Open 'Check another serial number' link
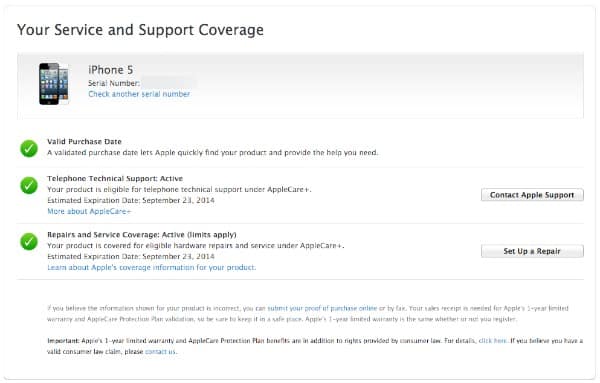The width and height of the screenshot is (600, 383). tap(139, 94)
